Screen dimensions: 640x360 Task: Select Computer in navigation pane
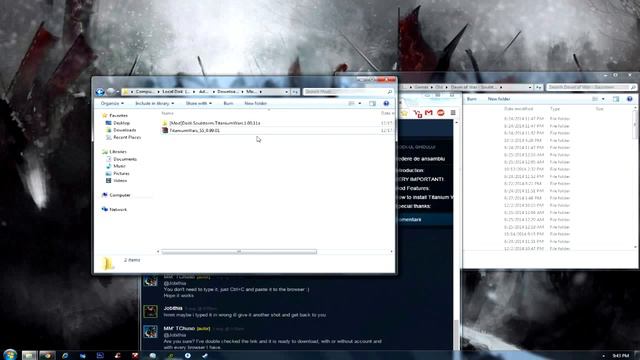tap(120, 195)
